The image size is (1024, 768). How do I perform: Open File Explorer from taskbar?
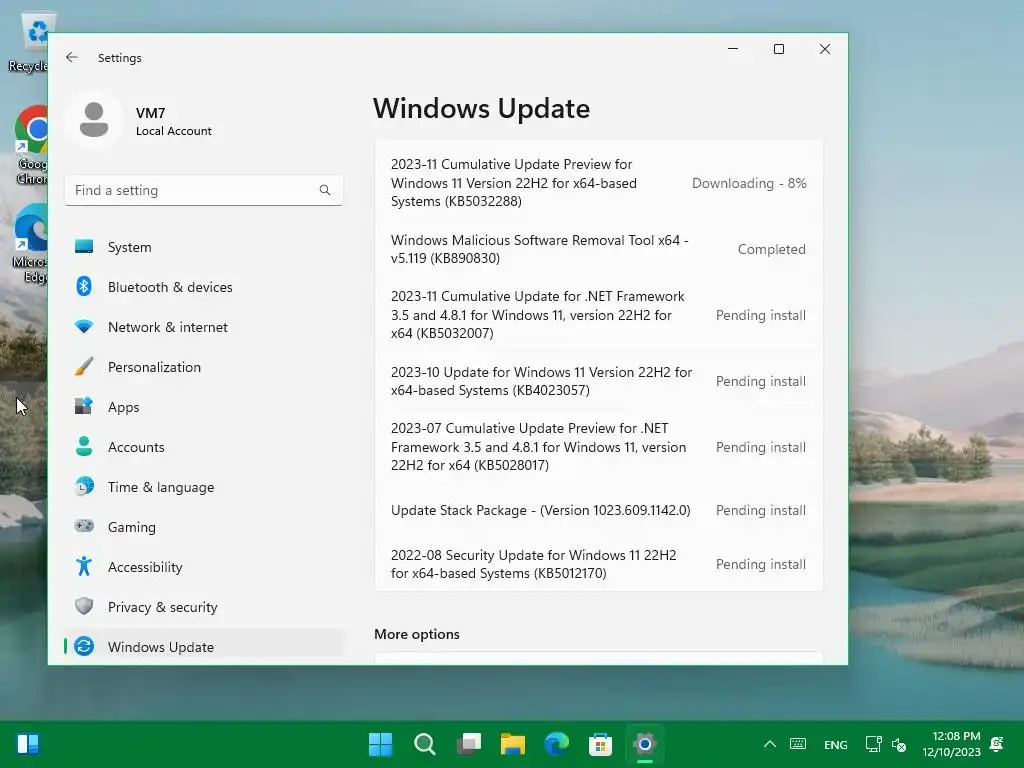(513, 744)
